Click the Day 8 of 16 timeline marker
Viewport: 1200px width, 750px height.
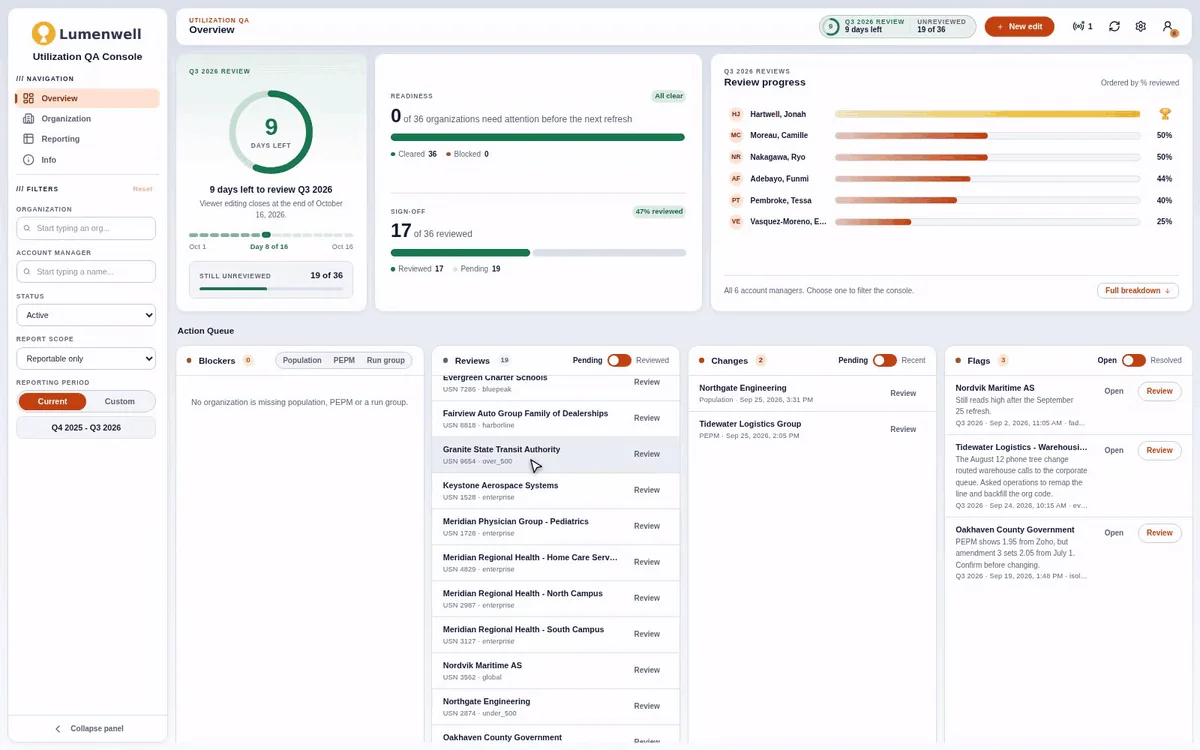click(x=266, y=234)
